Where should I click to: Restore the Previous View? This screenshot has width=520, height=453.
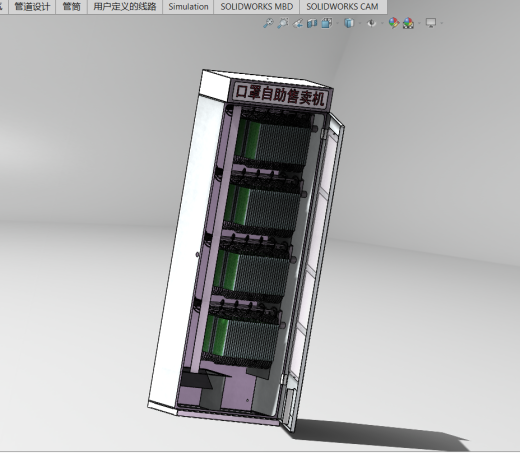(297, 23)
